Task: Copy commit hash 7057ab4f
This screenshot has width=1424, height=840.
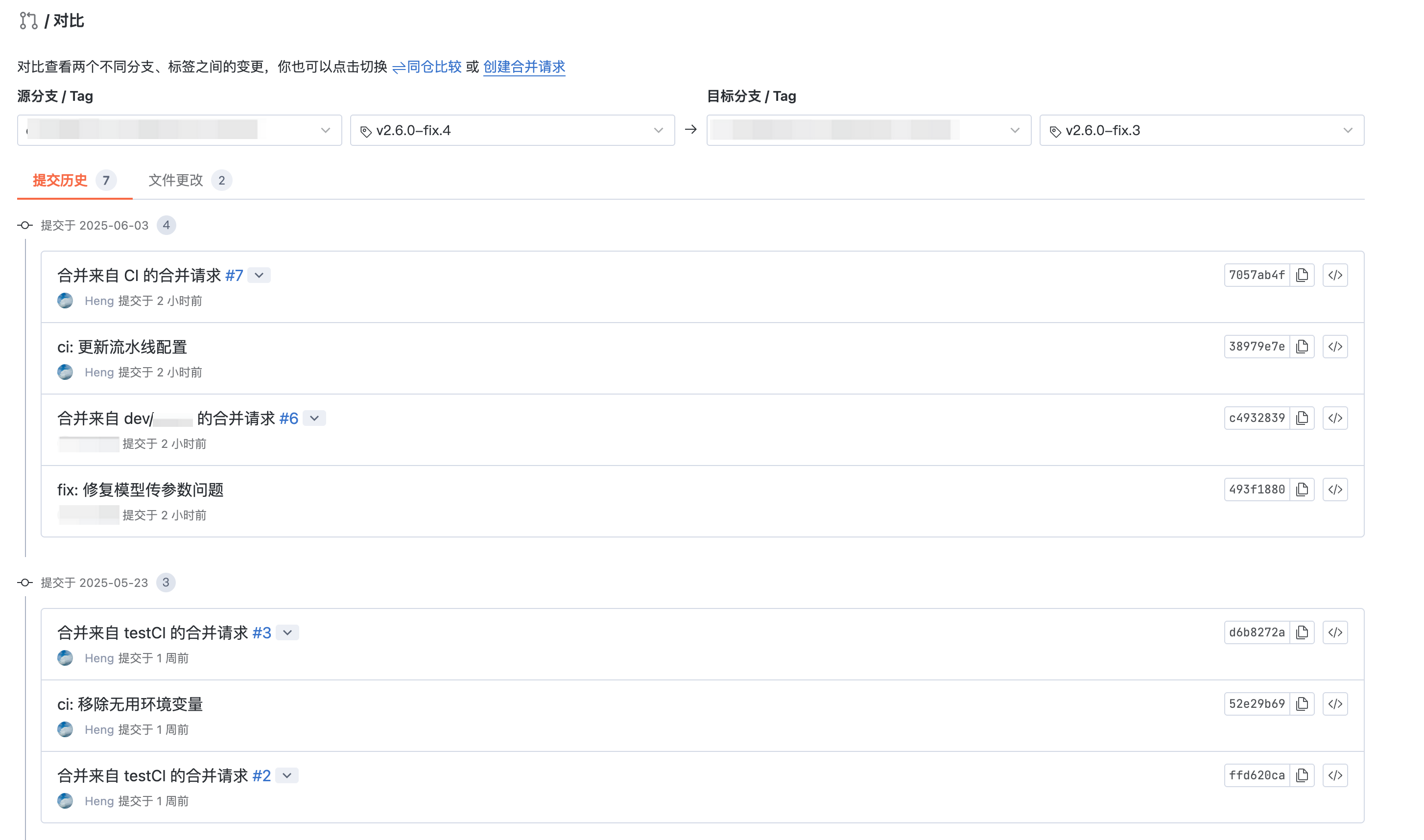Action: 1302,275
